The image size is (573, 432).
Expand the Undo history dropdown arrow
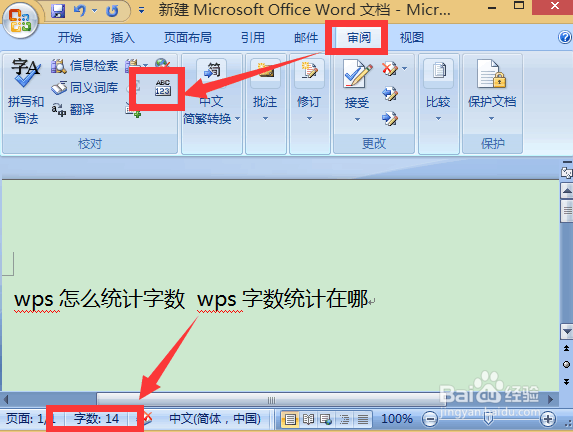click(x=95, y=11)
